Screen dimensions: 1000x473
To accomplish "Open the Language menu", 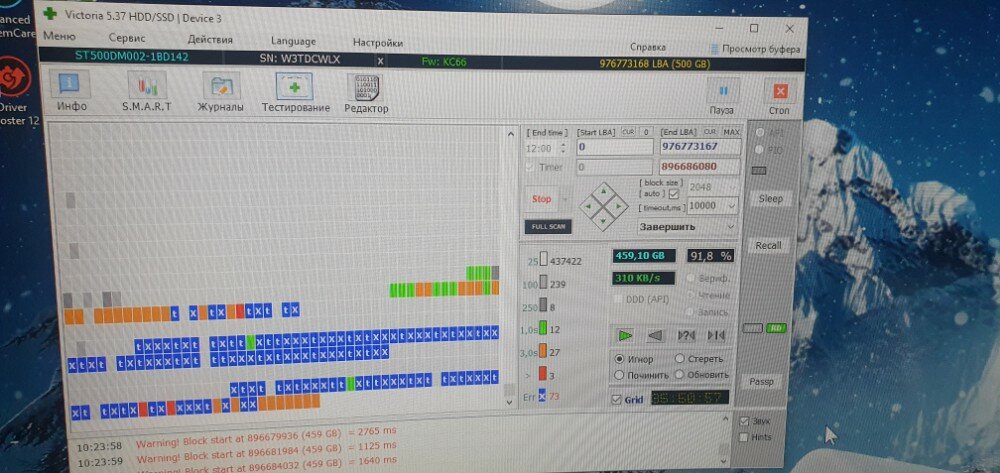I will click(293, 41).
